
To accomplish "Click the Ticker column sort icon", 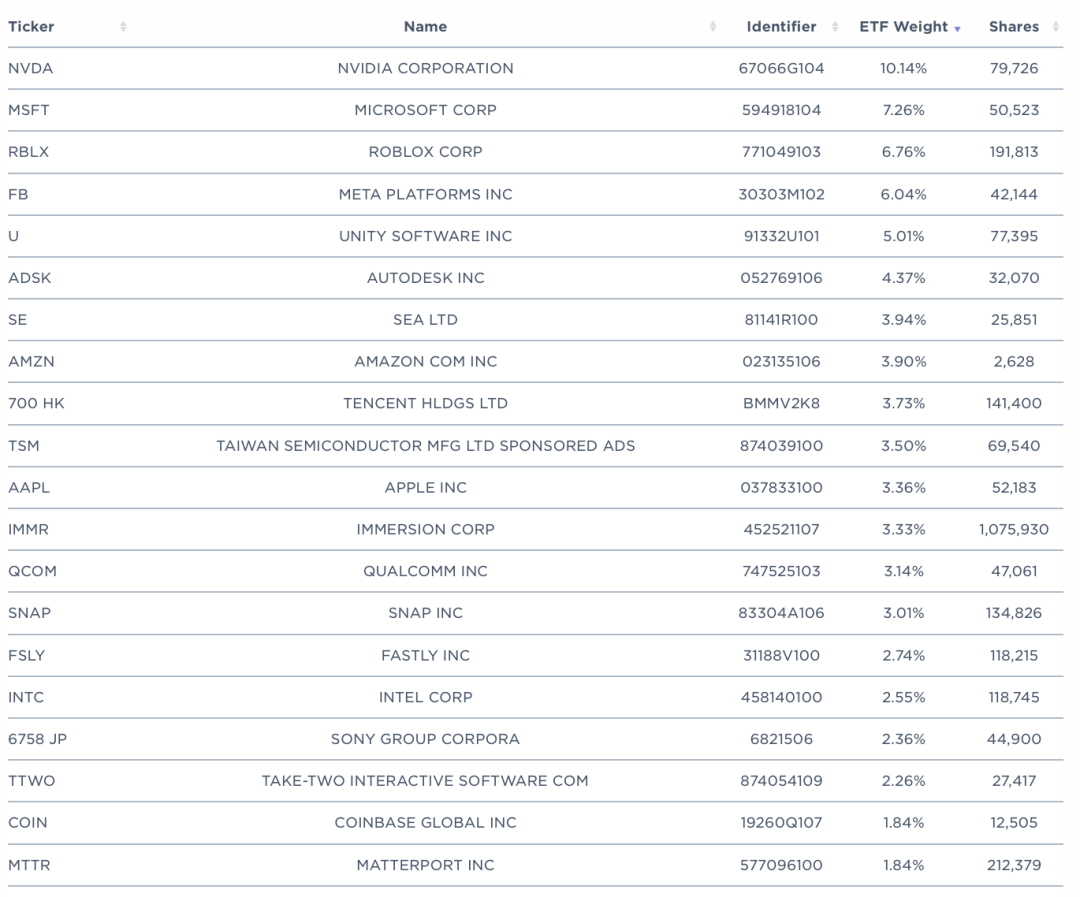I will [x=123, y=27].
